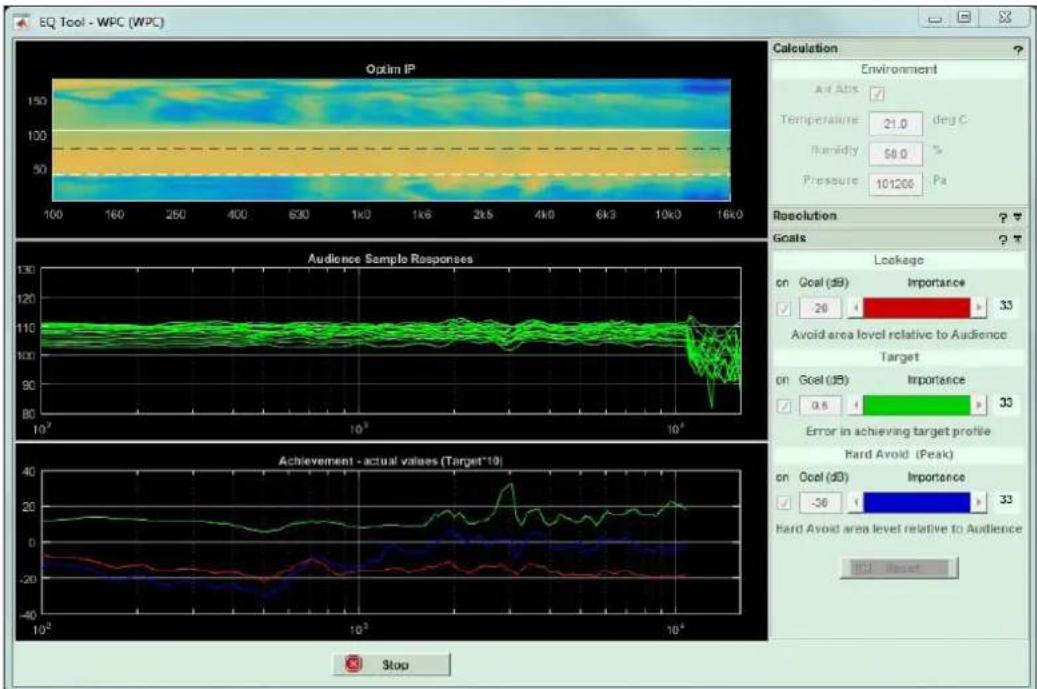
Task: Toggle the Air Abs checkbox
Action: 877,94
